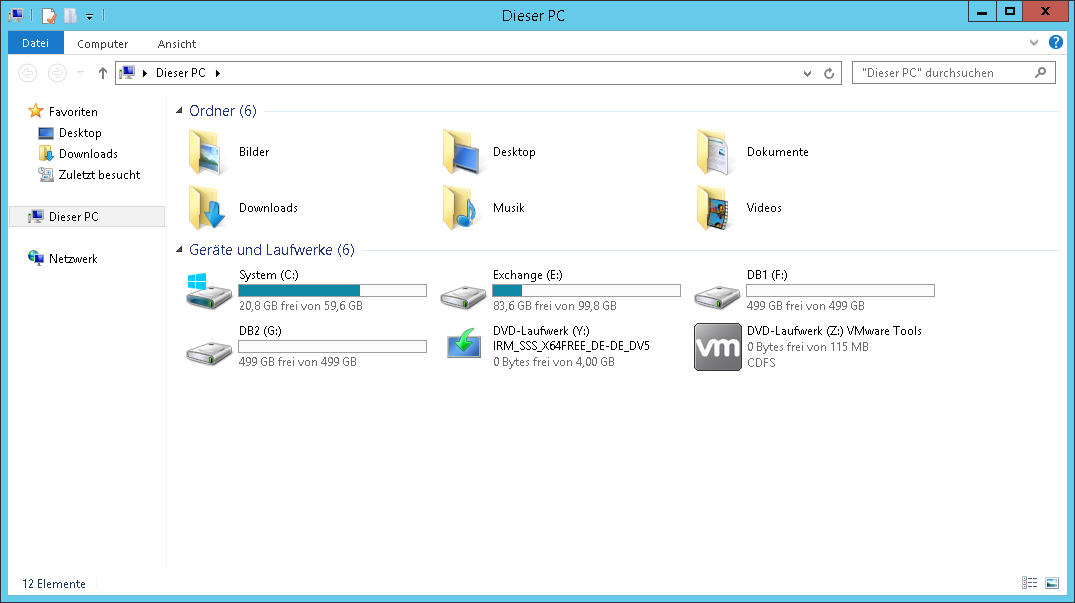Image resolution: width=1075 pixels, height=603 pixels.
Task: Click the refresh icon in address bar
Action: [x=828, y=73]
